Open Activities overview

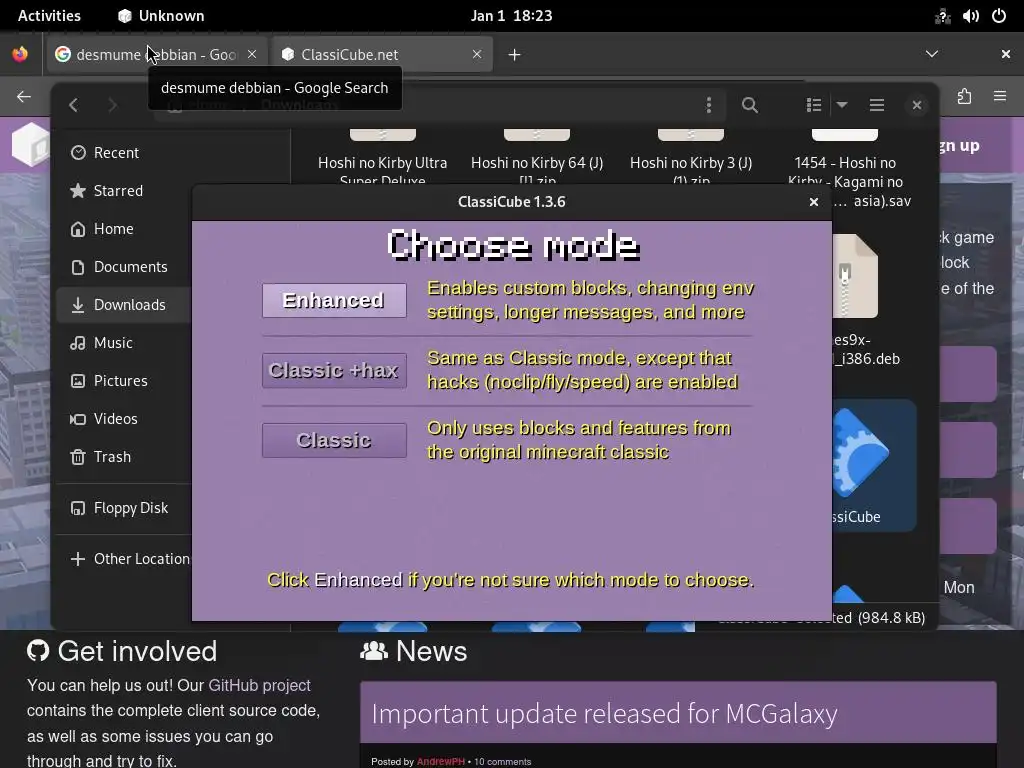(49, 16)
